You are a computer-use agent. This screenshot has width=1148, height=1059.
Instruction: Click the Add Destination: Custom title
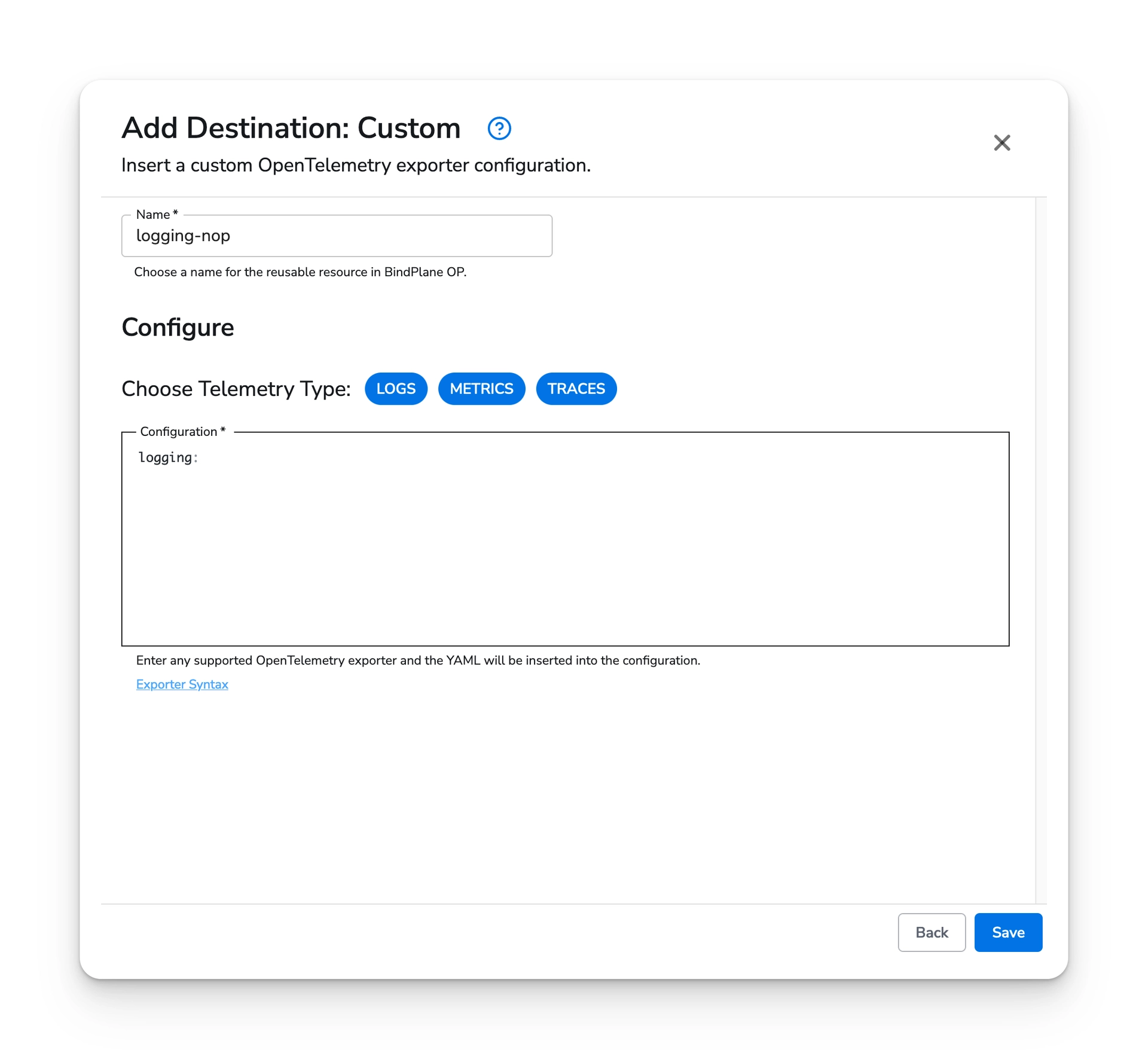[x=291, y=127]
